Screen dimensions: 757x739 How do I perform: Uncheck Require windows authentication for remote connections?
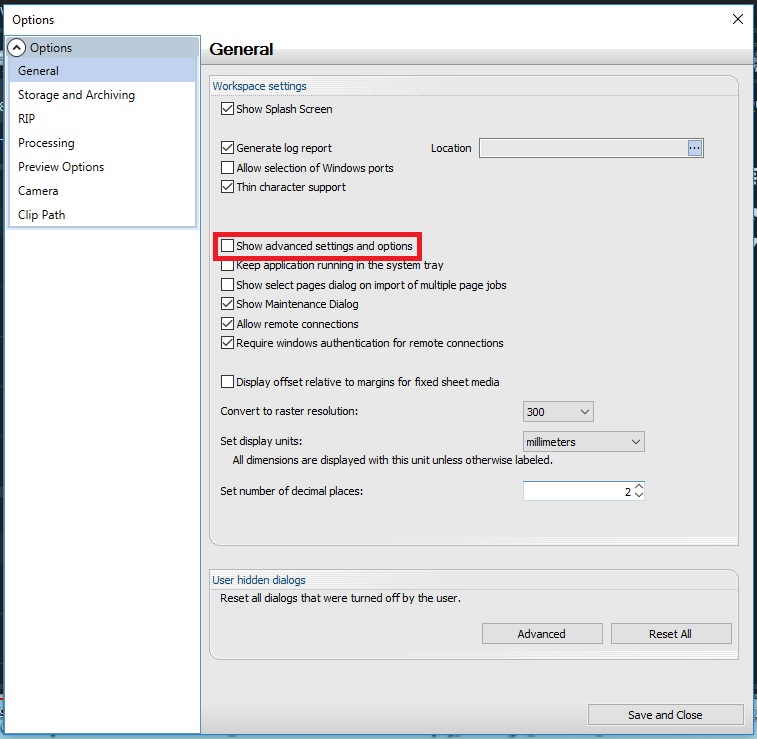click(x=227, y=343)
